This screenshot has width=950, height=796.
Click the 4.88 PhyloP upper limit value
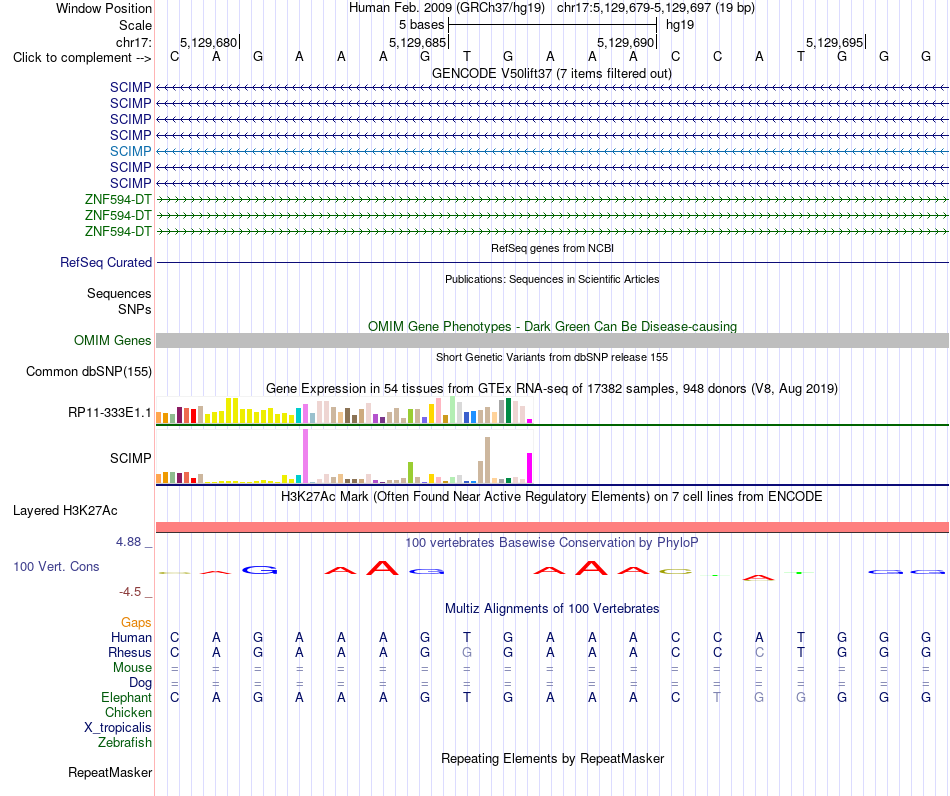click(128, 542)
